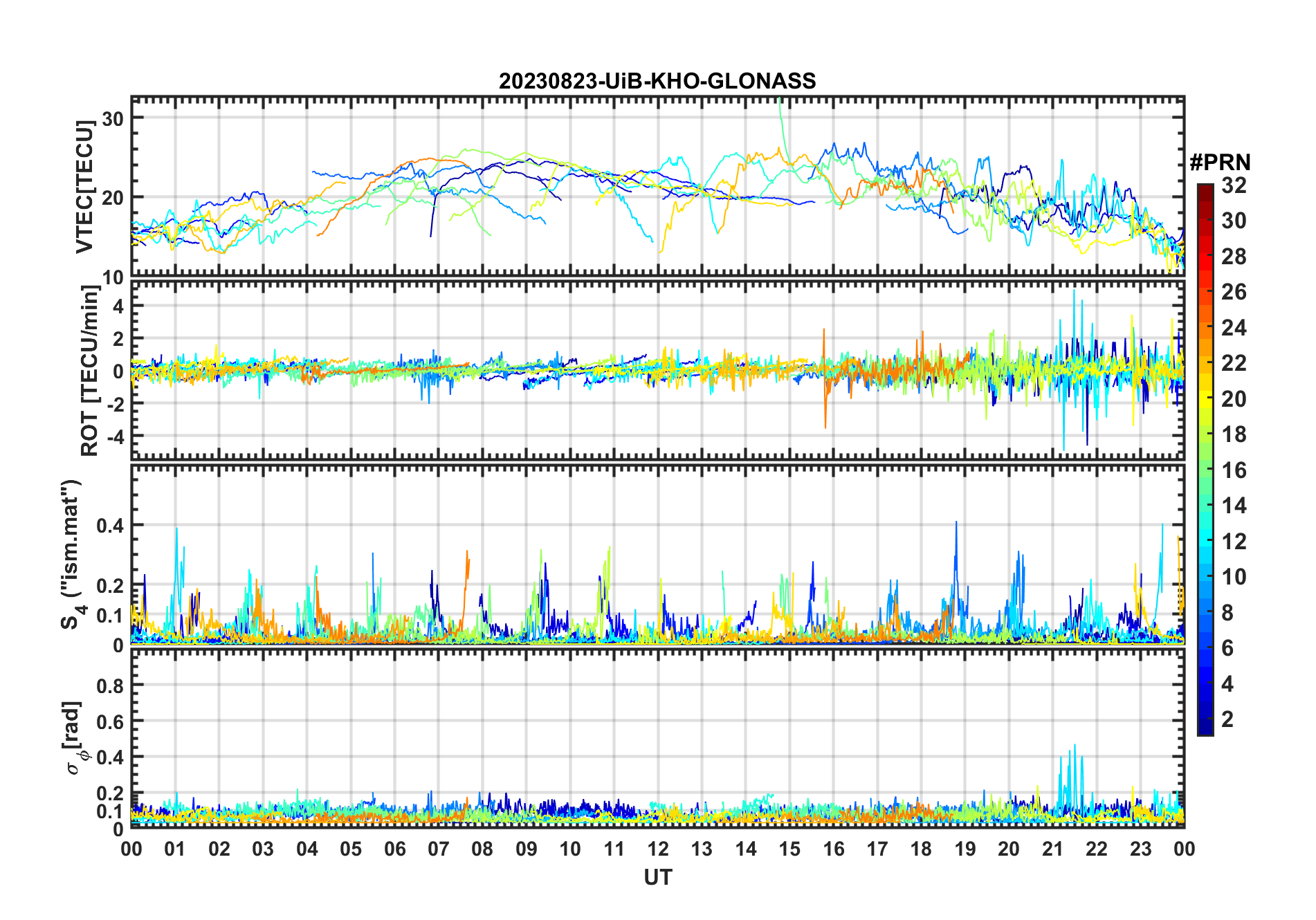Click the sigma phi [rad] axis label

[x=73, y=738]
